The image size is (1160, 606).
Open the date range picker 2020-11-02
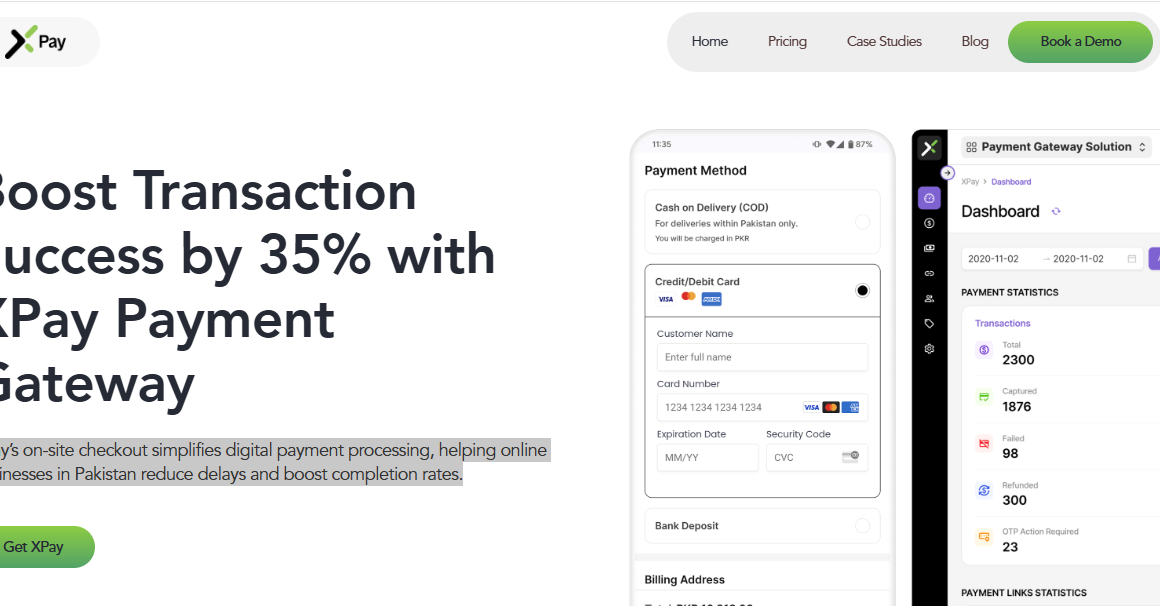(1052, 259)
